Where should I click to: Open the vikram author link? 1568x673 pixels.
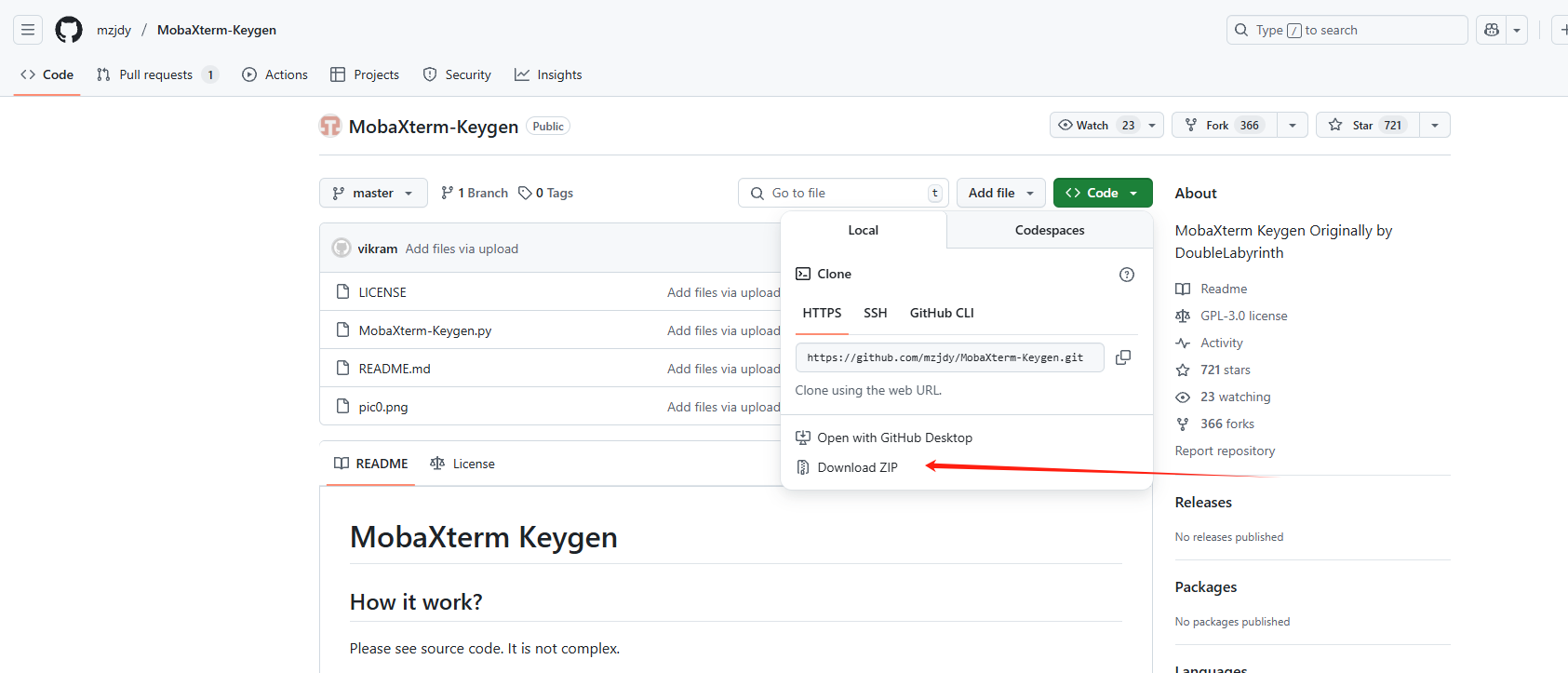click(x=377, y=249)
